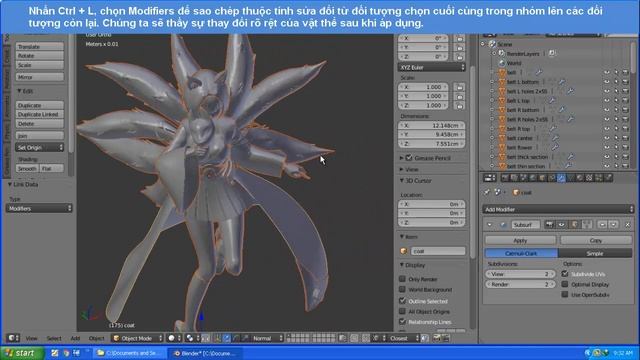This screenshot has width=640, height=360.
Task: Open the Set Origin dropdown
Action: click(40, 147)
